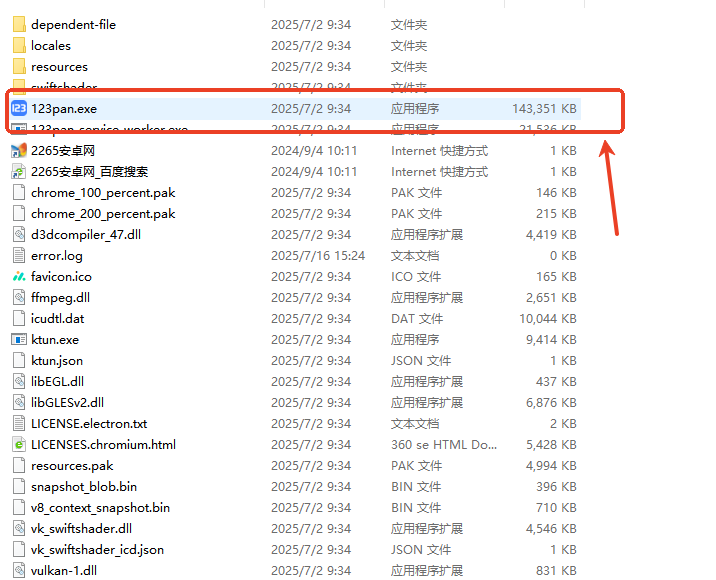Click the 123pan.exe application icon
The width and height of the screenshot is (716, 580).
[19, 109]
